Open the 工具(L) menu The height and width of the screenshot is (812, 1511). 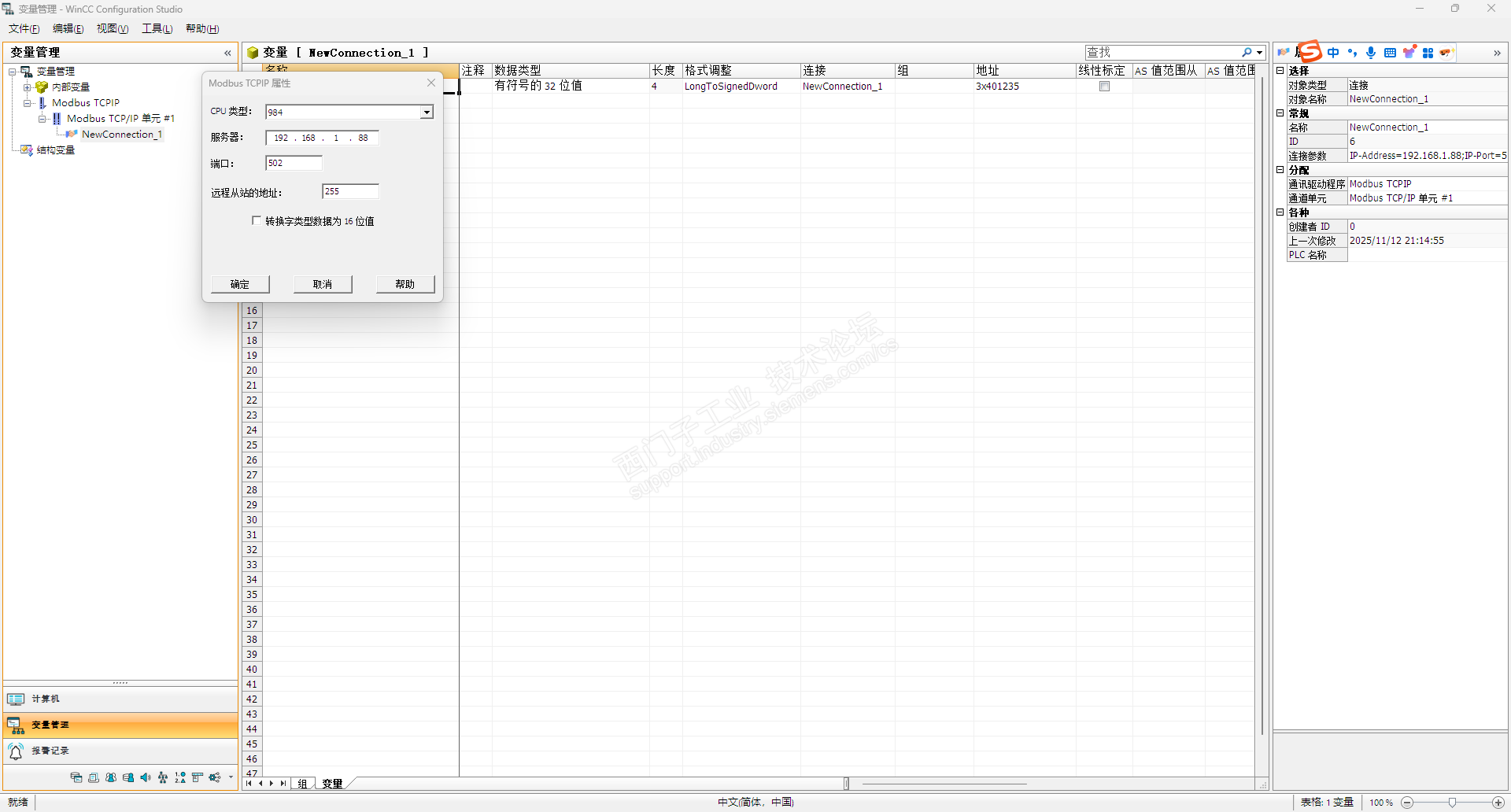(157, 28)
